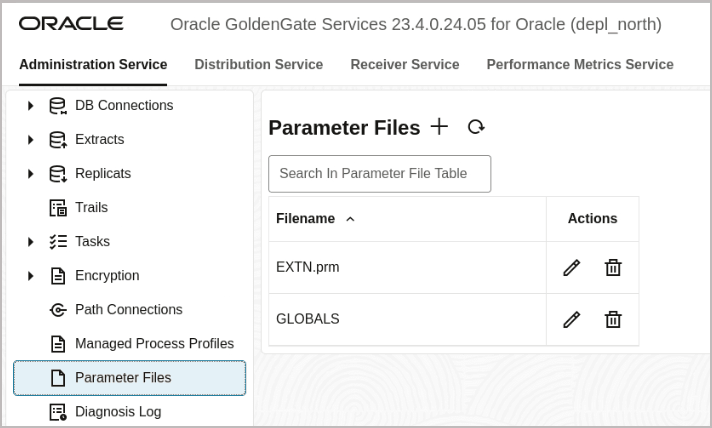Edit the EXTN.prm file using pencil icon

click(x=571, y=267)
